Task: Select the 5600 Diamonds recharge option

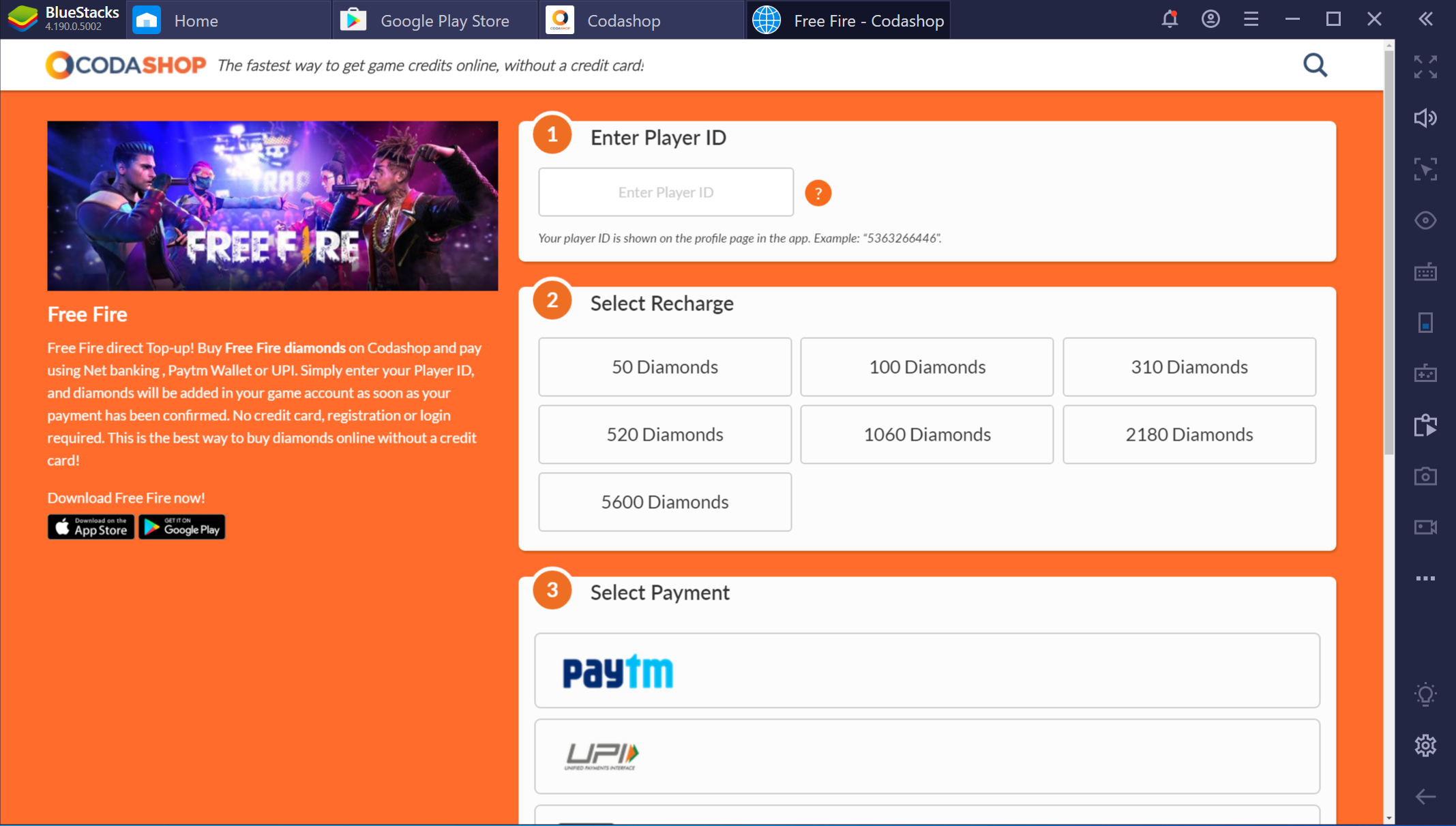Action: point(665,502)
